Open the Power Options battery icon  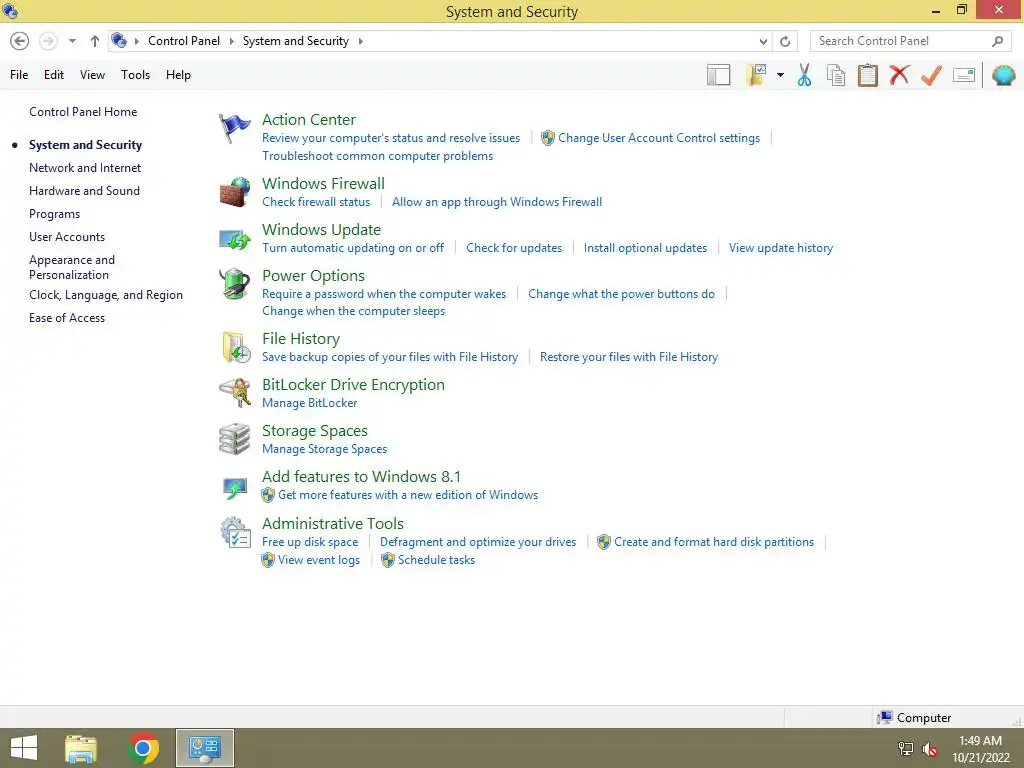[234, 284]
